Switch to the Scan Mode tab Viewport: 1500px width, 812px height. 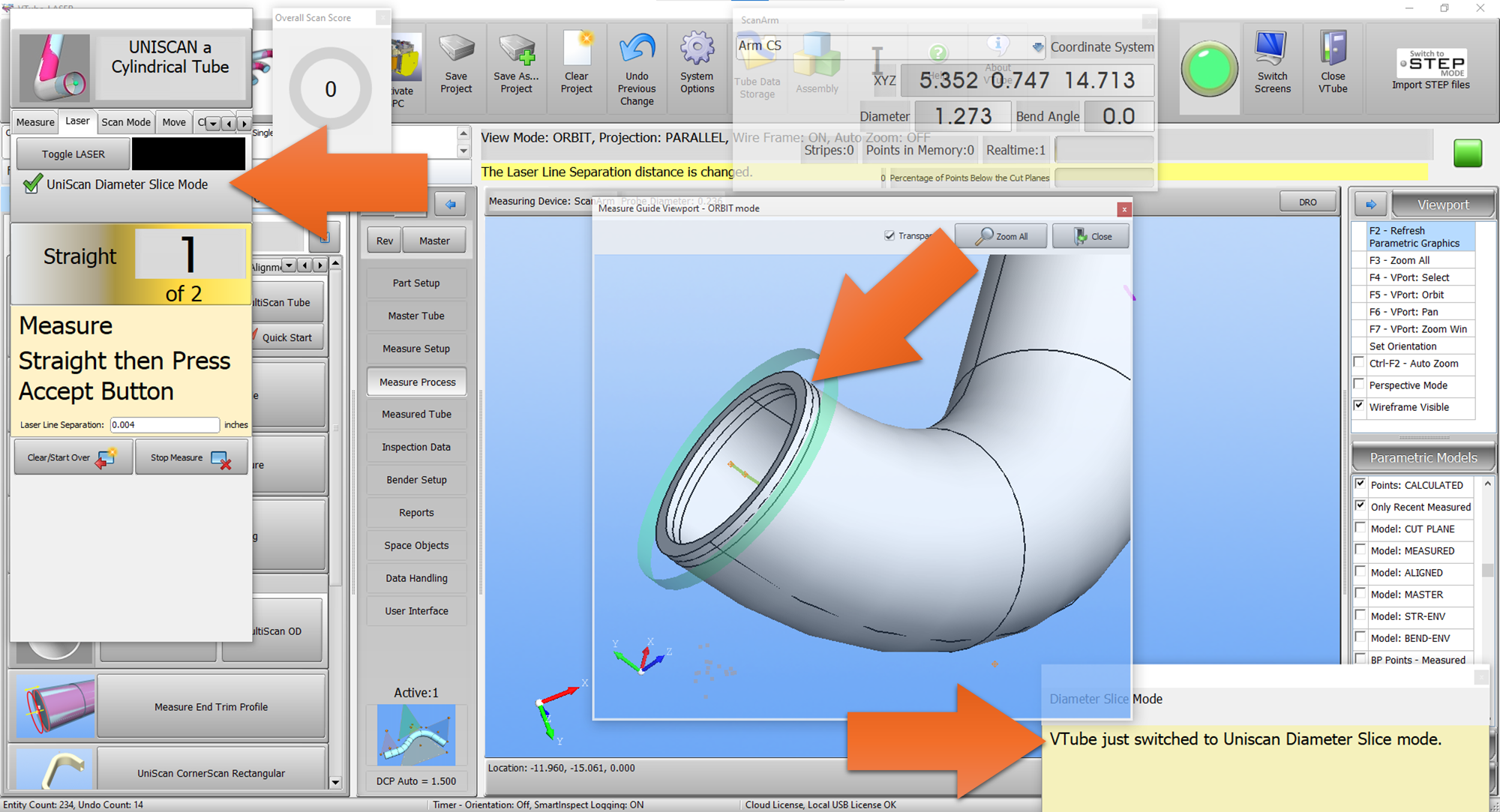(126, 122)
